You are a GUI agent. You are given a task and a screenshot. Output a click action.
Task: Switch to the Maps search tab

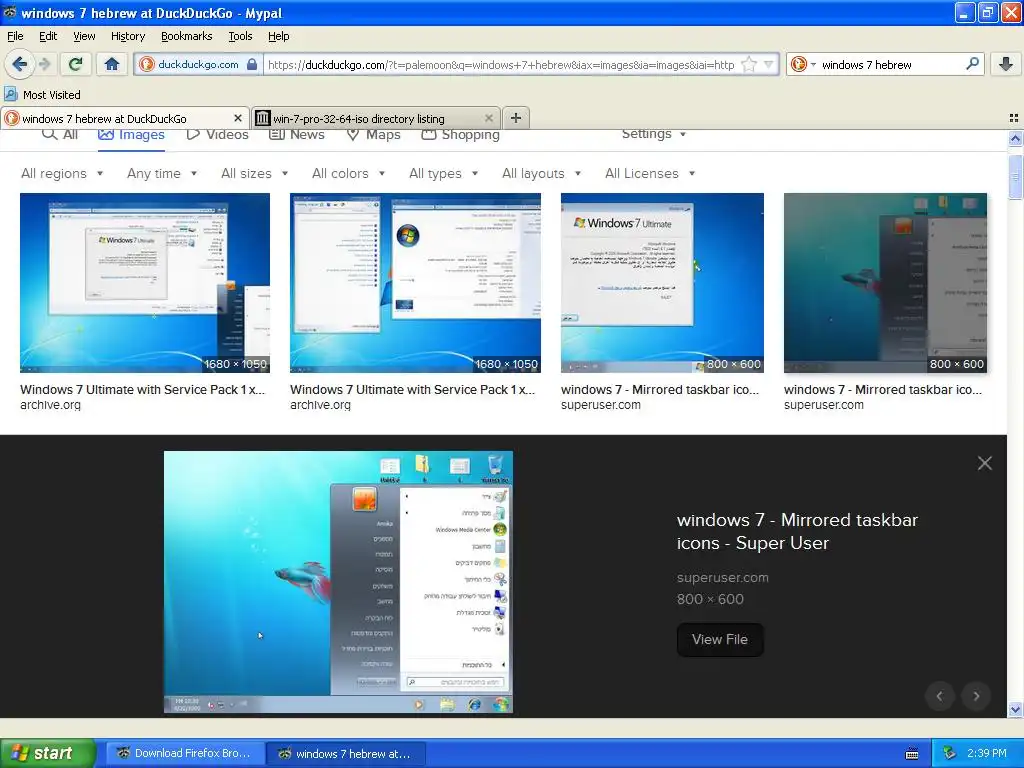click(374, 135)
